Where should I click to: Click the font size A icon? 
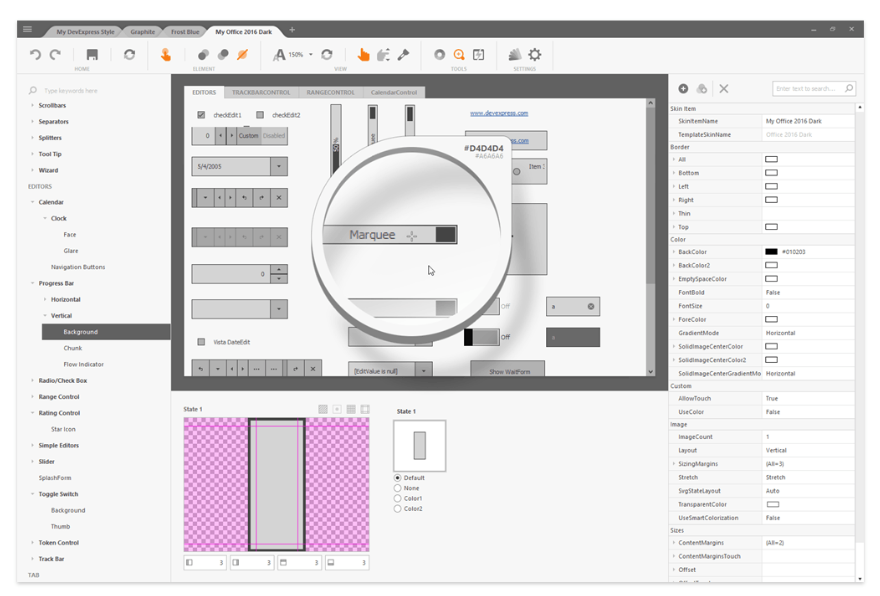(279, 54)
